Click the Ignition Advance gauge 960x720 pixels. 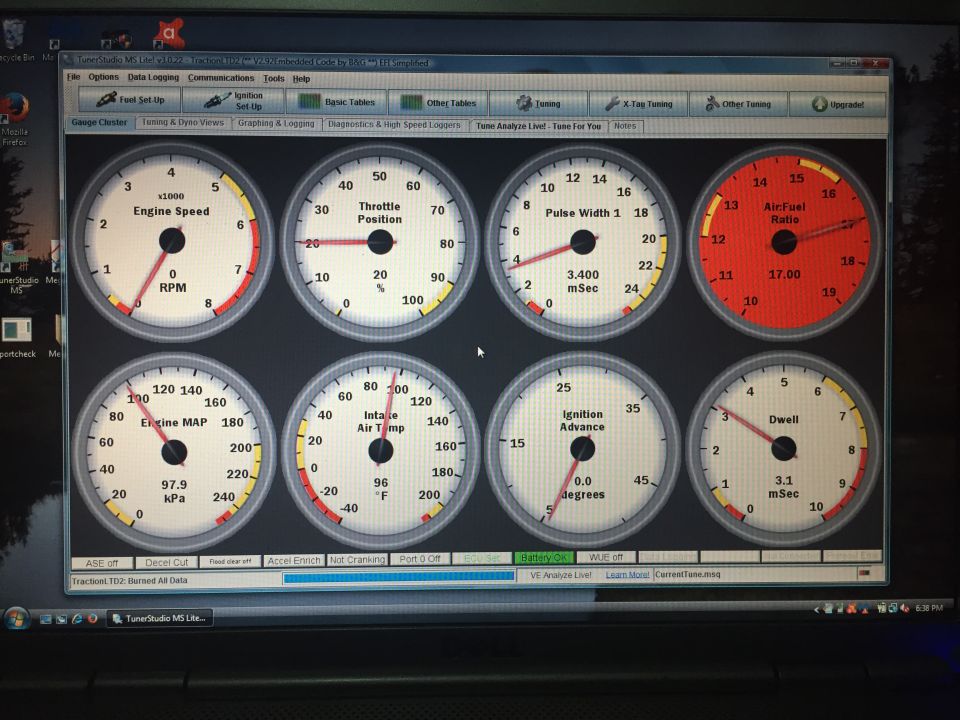pos(582,449)
